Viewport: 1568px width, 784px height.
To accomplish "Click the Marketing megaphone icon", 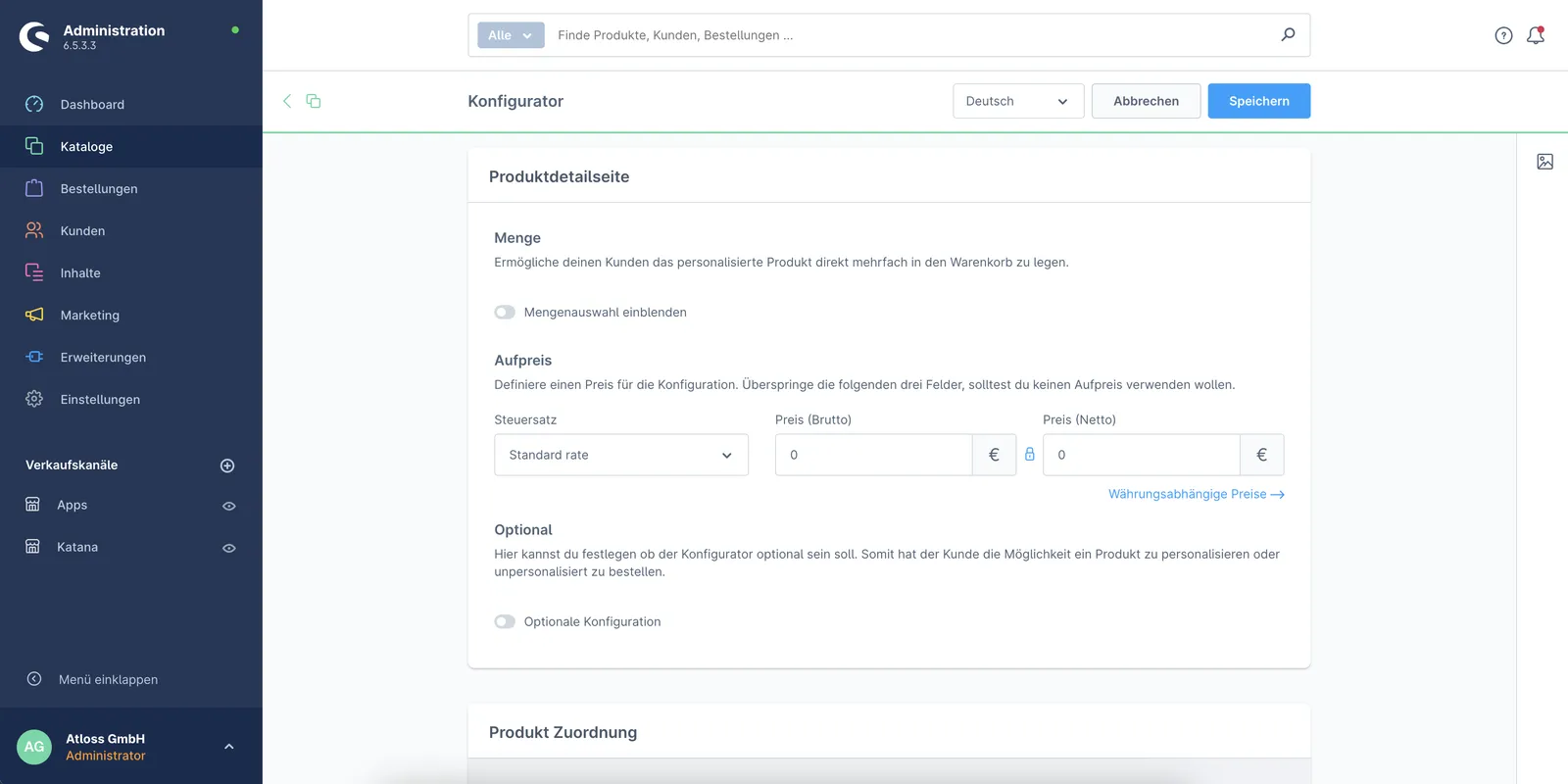I will (34, 315).
